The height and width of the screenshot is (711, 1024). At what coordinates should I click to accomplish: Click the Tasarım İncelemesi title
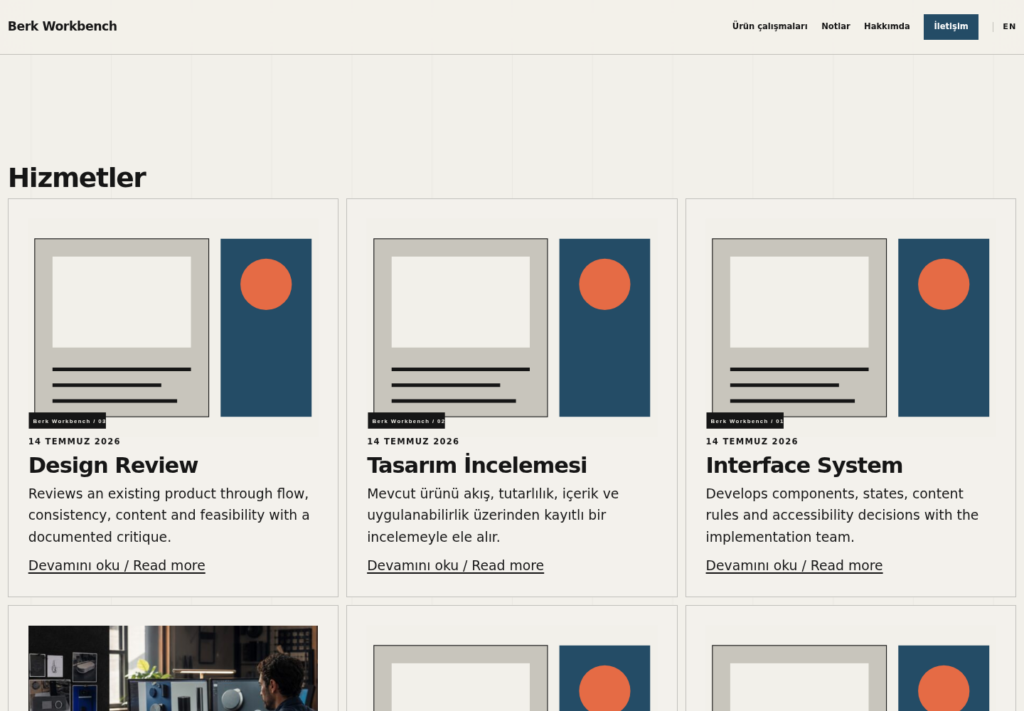pos(477,466)
